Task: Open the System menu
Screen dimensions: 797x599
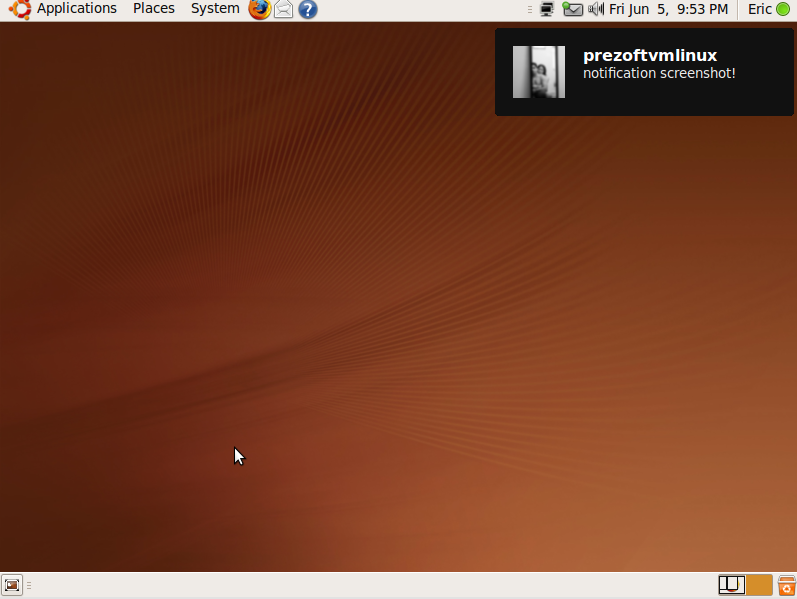Action: point(215,9)
